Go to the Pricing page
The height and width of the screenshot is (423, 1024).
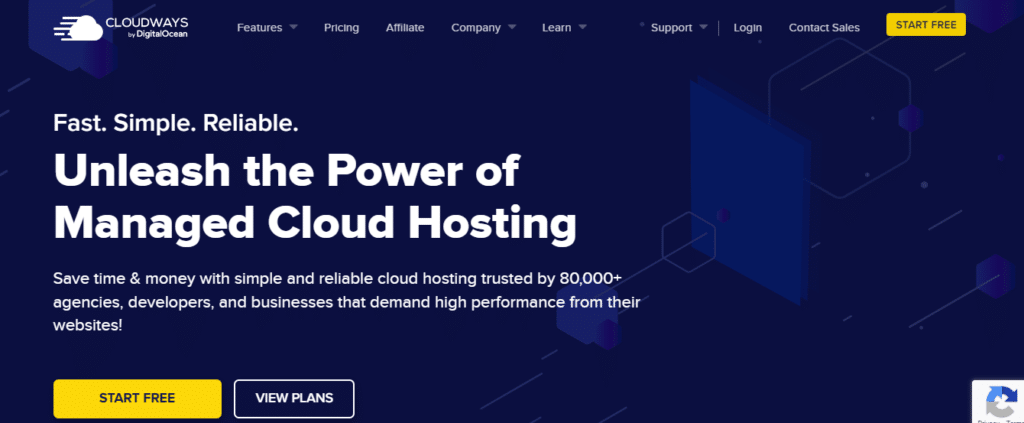341,27
